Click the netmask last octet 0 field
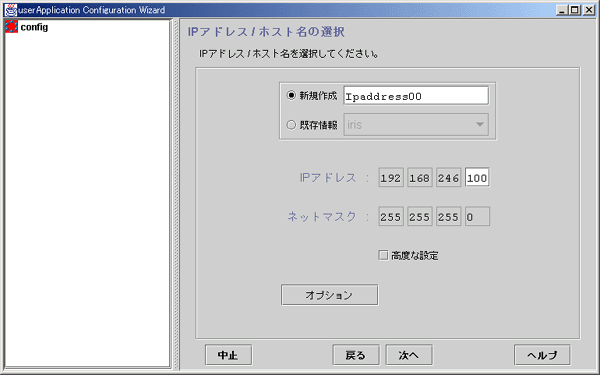The image size is (600, 375). point(477,217)
